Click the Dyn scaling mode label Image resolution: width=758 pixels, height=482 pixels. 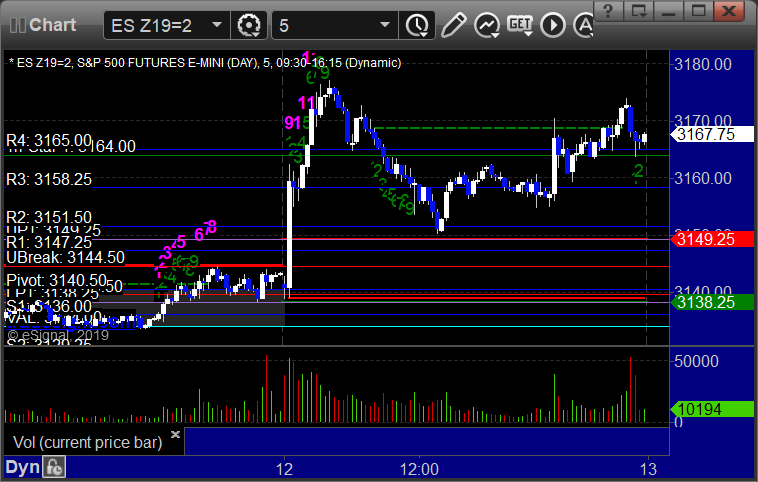[23, 467]
